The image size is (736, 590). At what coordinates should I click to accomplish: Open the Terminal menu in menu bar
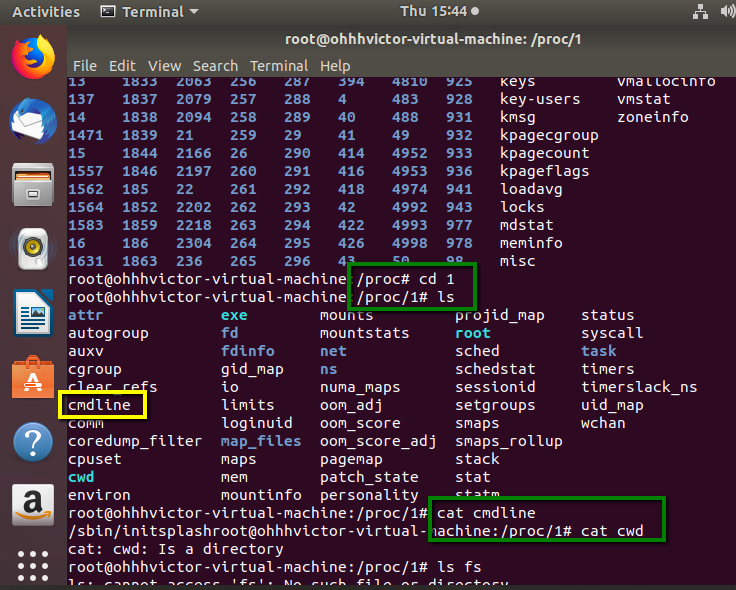[x=279, y=66]
